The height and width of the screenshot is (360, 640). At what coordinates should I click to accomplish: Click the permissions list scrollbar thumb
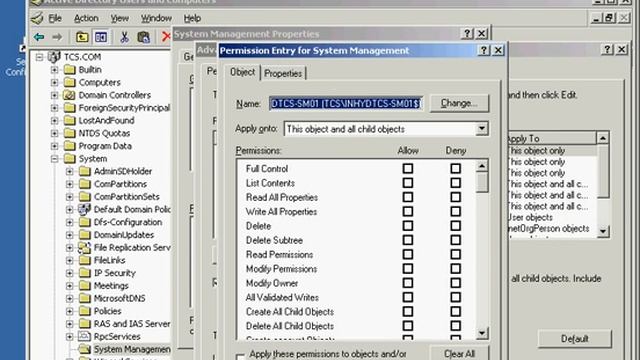click(482, 182)
